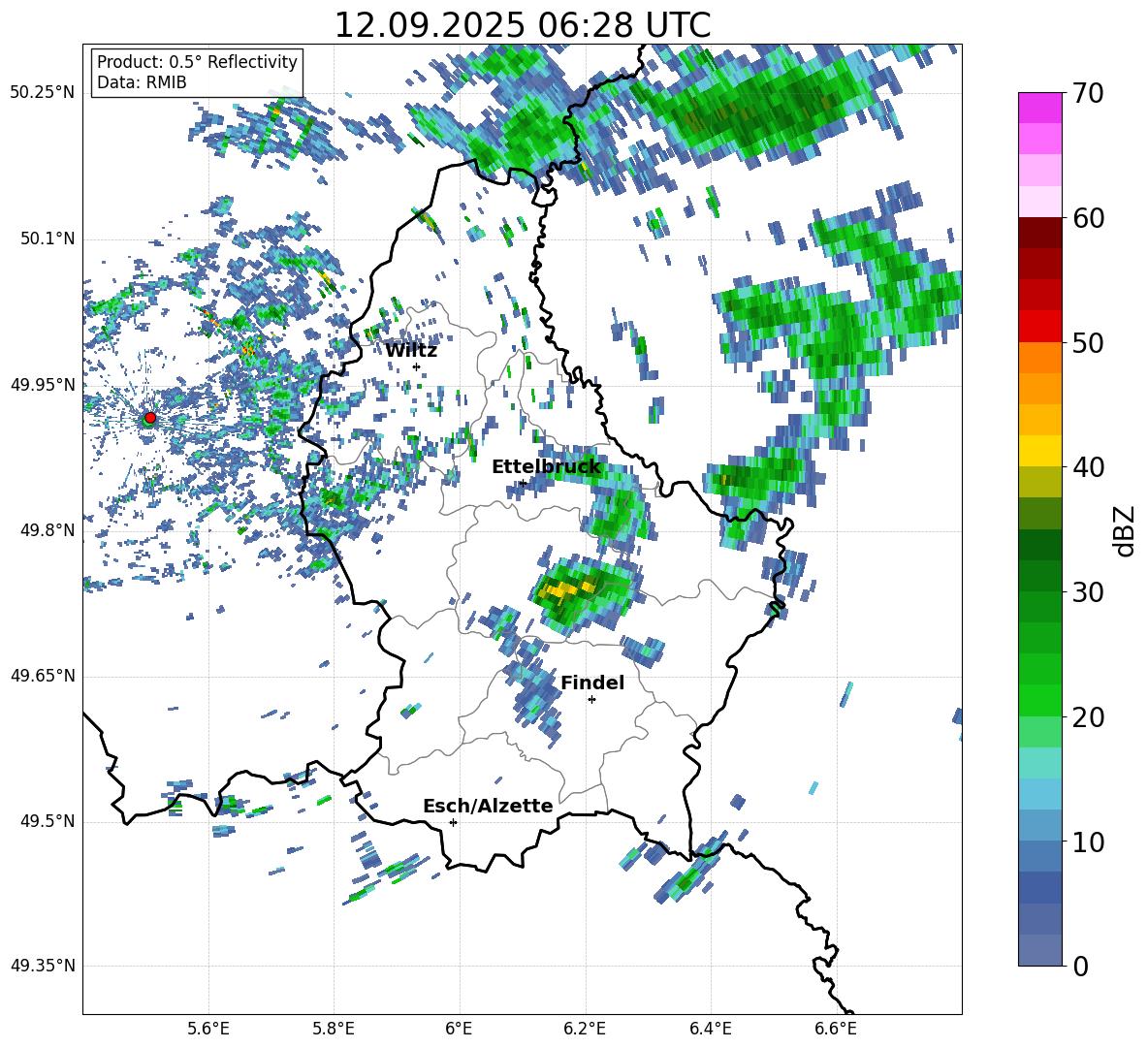Click the Ettelbruck station cross marker
This screenshot has width=1148, height=1048.
click(x=523, y=483)
